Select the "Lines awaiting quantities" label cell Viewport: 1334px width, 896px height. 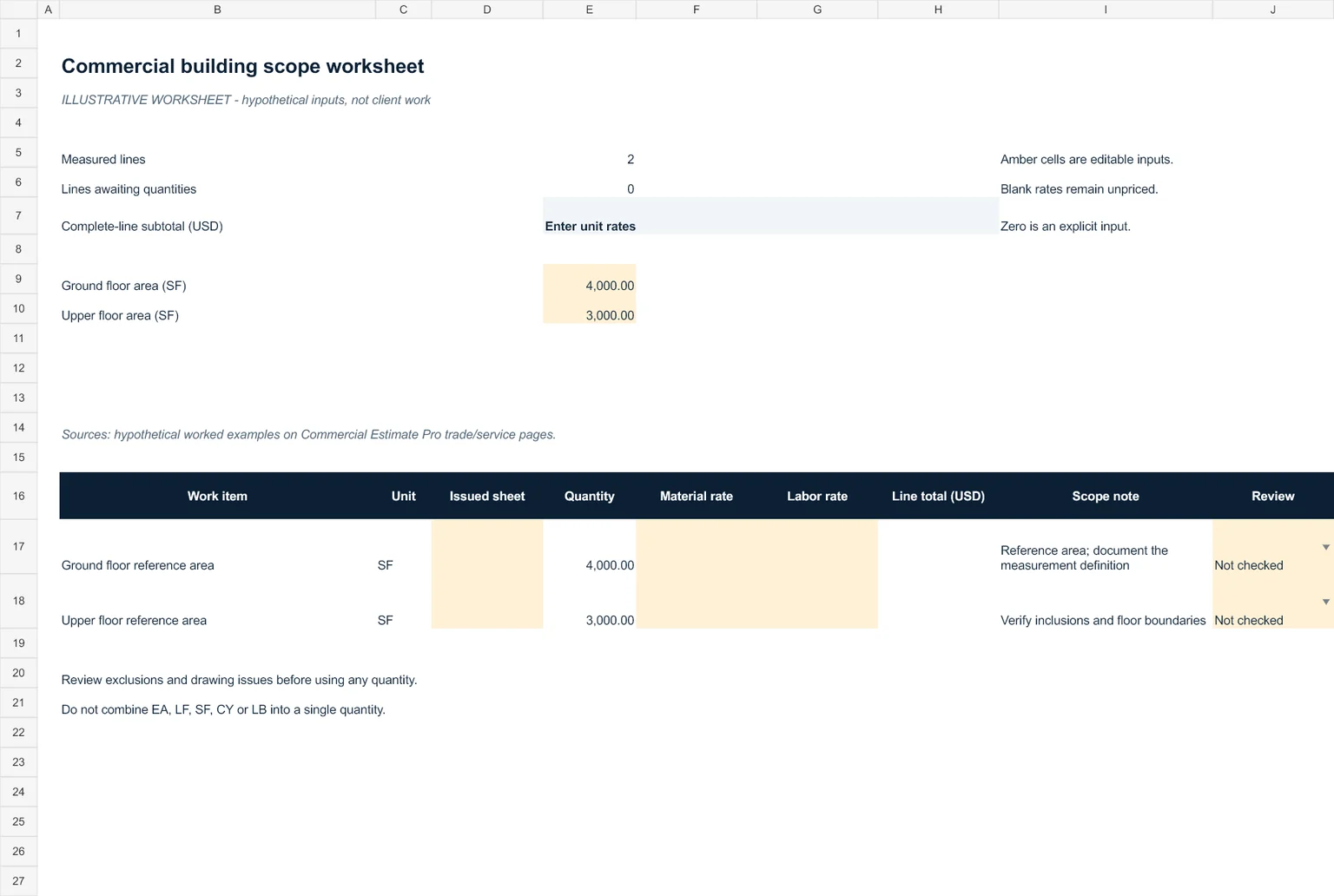[x=129, y=189]
